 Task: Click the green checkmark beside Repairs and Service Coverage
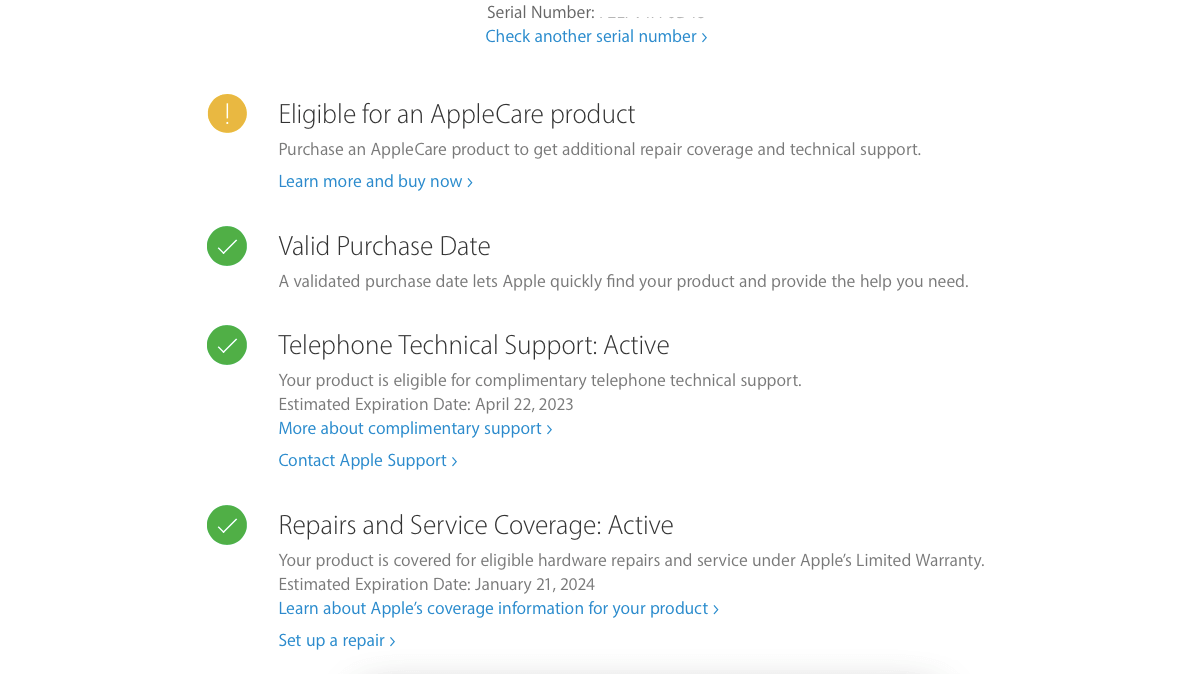[227, 525]
